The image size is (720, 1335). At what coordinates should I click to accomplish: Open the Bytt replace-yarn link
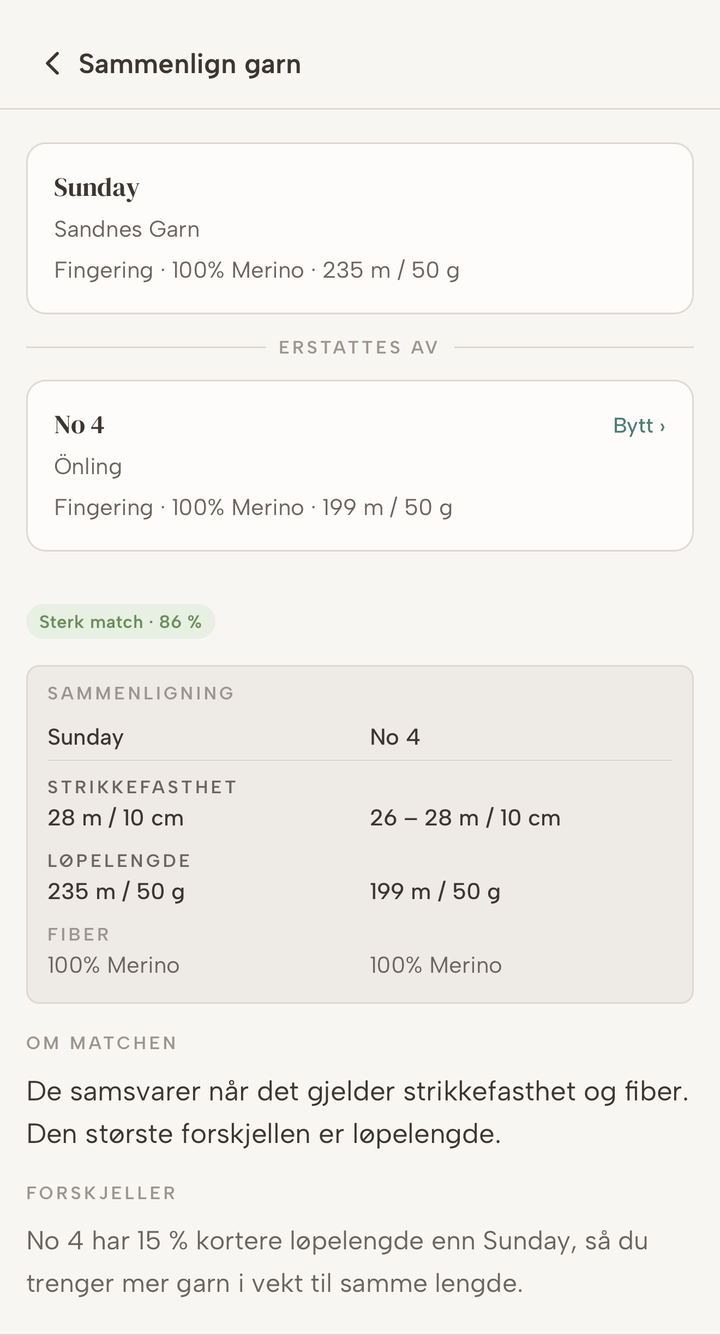pyautogui.click(x=639, y=426)
